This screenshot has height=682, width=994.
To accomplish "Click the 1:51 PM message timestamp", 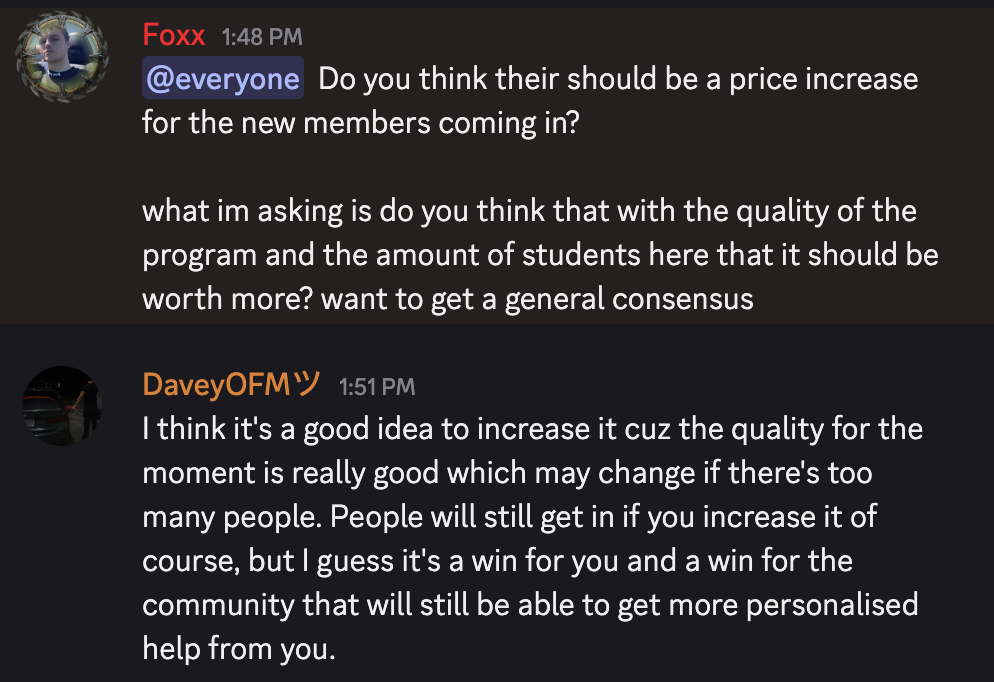I will pos(377,385).
